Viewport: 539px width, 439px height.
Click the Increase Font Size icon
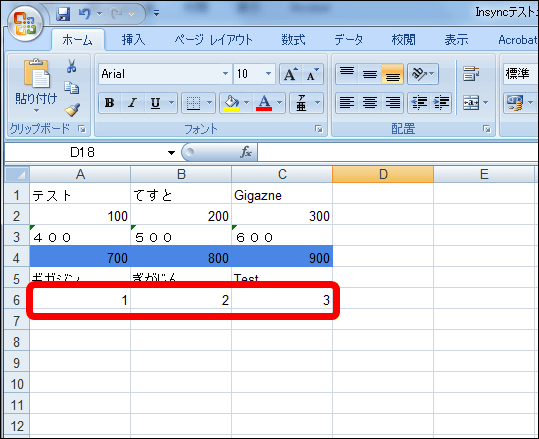point(290,74)
